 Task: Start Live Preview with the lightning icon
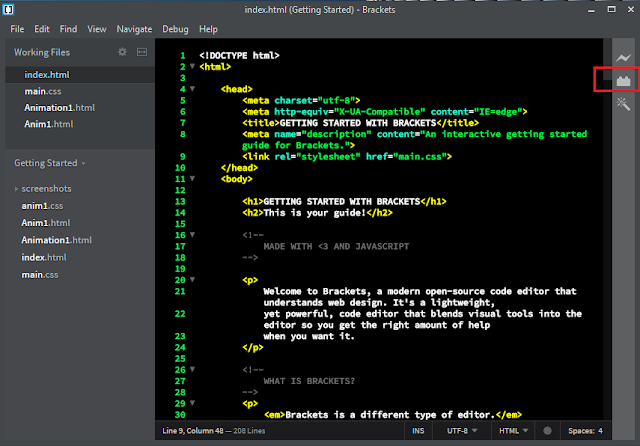click(x=623, y=58)
